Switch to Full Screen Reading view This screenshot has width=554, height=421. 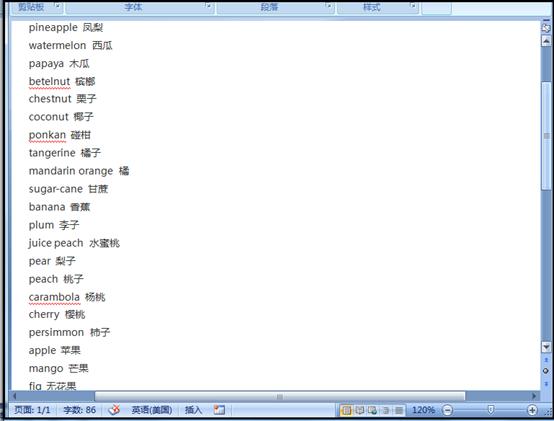click(360, 410)
